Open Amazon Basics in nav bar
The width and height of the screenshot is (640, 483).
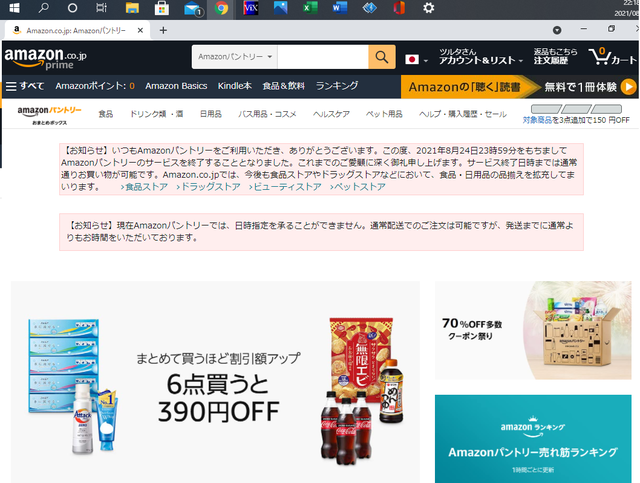176,86
